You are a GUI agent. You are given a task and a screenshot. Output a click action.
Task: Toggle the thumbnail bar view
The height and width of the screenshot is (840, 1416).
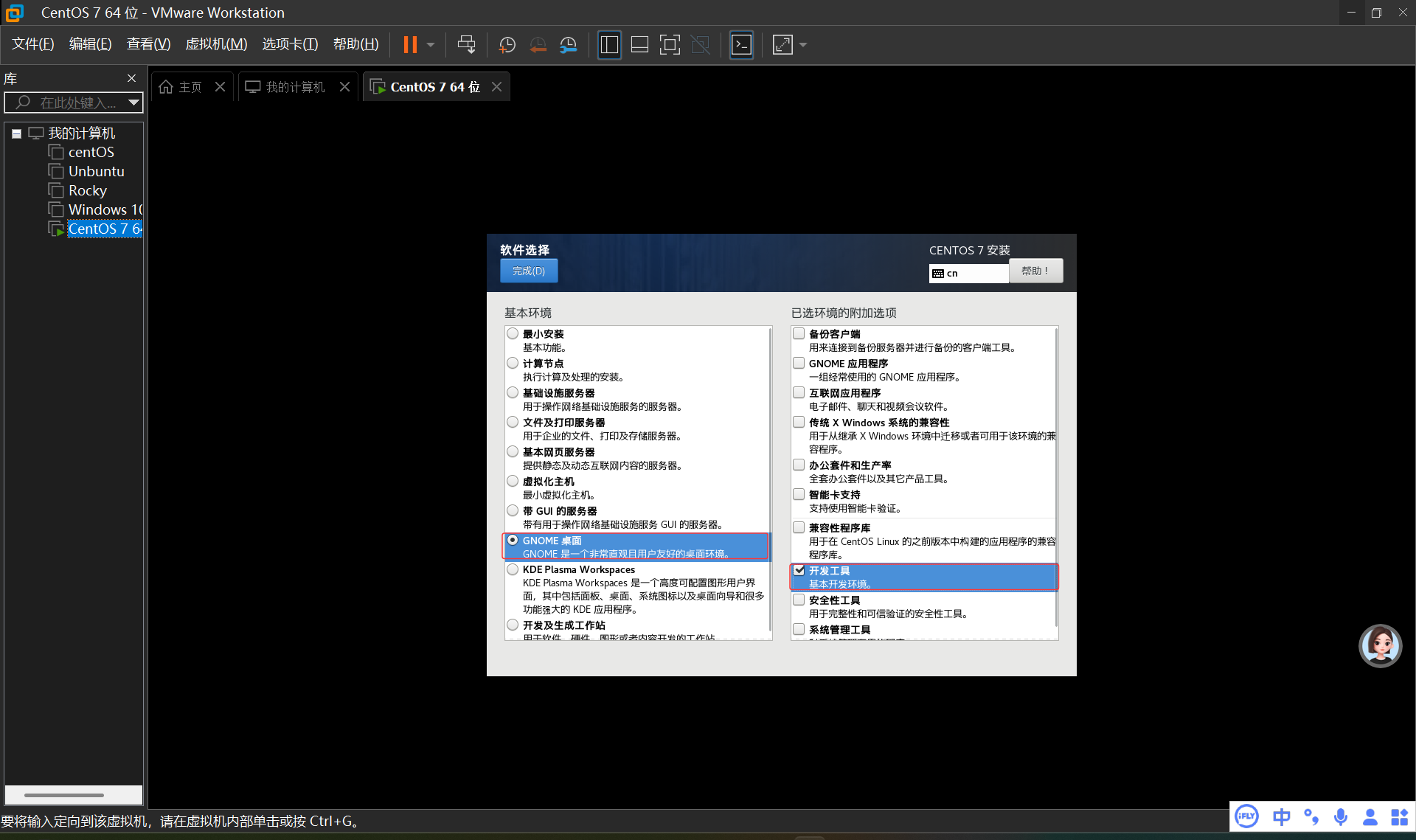[x=639, y=45]
